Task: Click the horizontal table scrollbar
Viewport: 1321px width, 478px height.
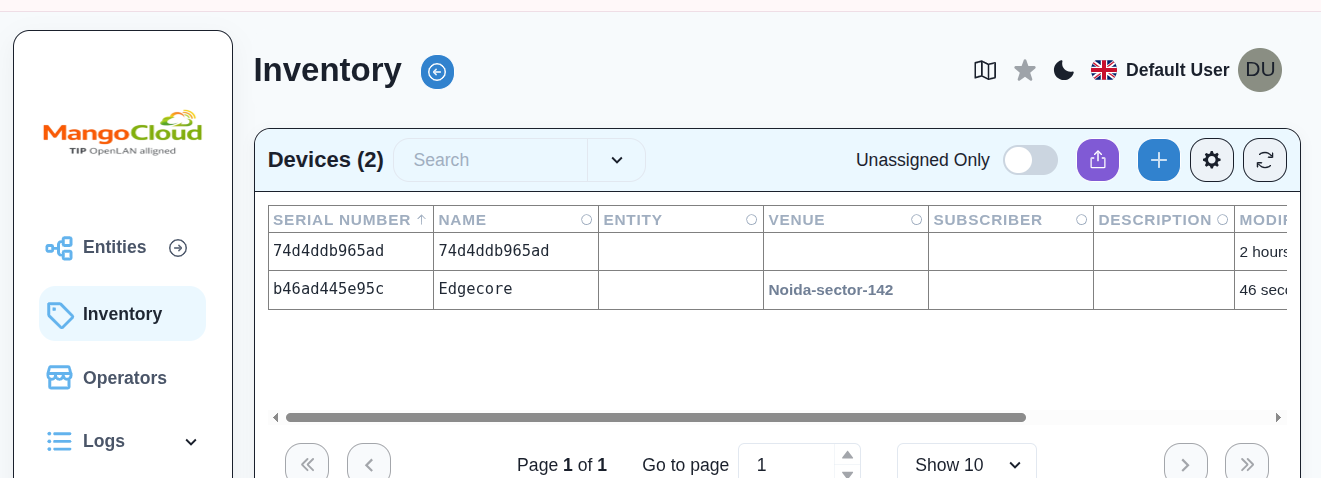Action: tap(655, 417)
